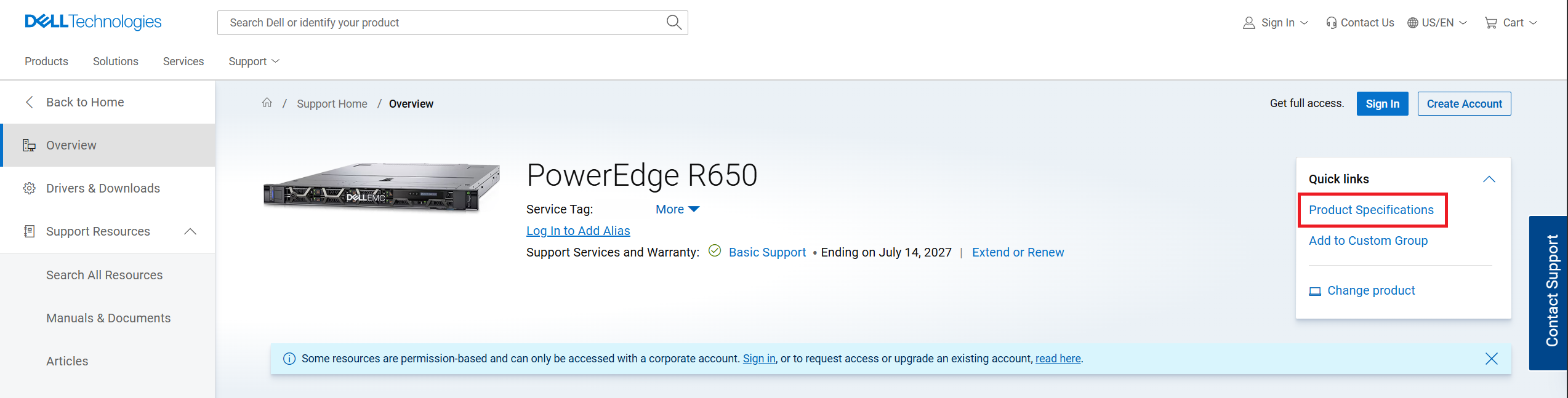The width and height of the screenshot is (1568, 398).
Task: Click the Dell Technologies logo
Action: (93, 22)
